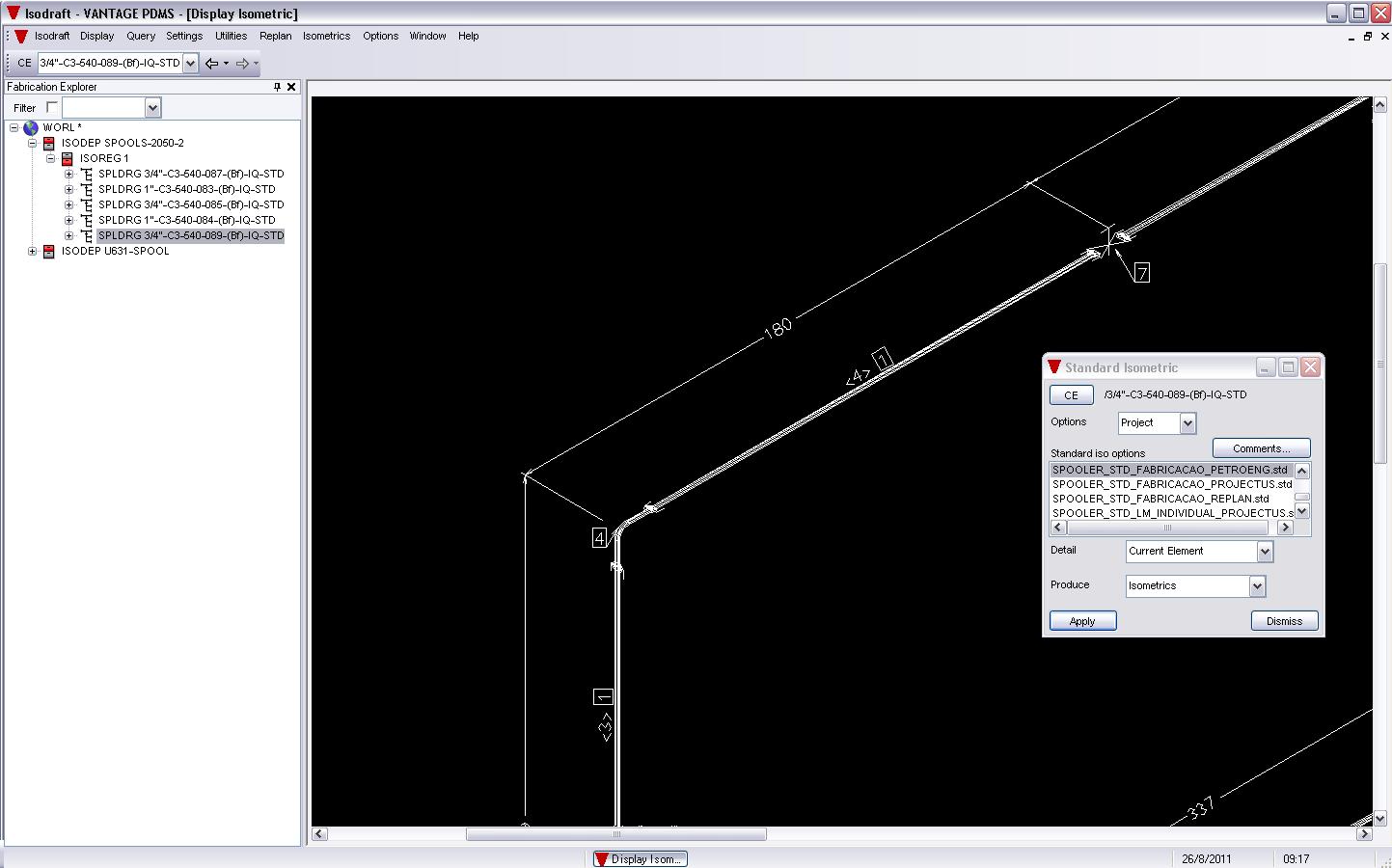The image size is (1392, 868).
Task: Click options list horizontal scrollbar track
Action: pyautogui.click(x=1171, y=528)
